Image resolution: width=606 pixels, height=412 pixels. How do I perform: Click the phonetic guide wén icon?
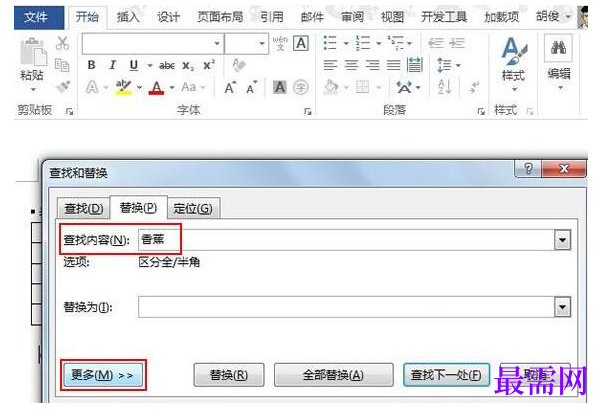point(280,43)
